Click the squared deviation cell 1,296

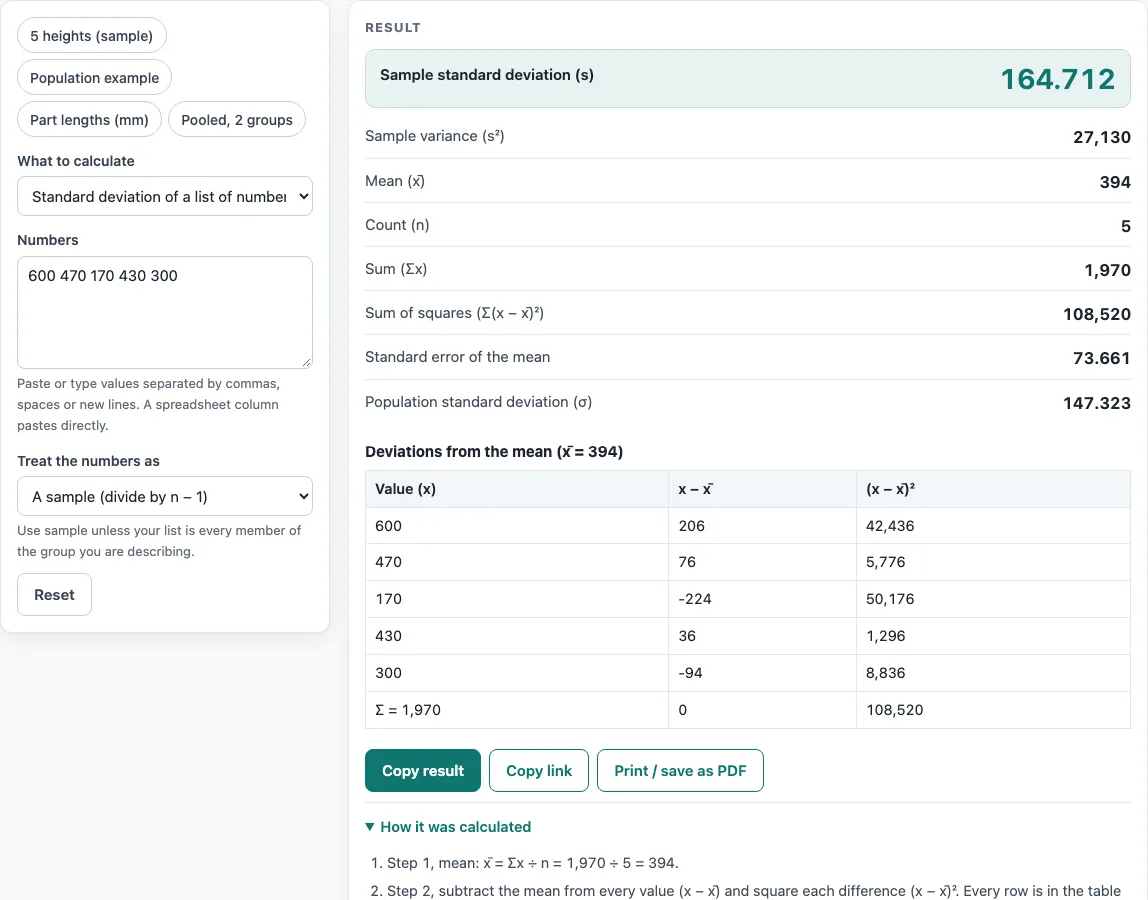pos(994,636)
